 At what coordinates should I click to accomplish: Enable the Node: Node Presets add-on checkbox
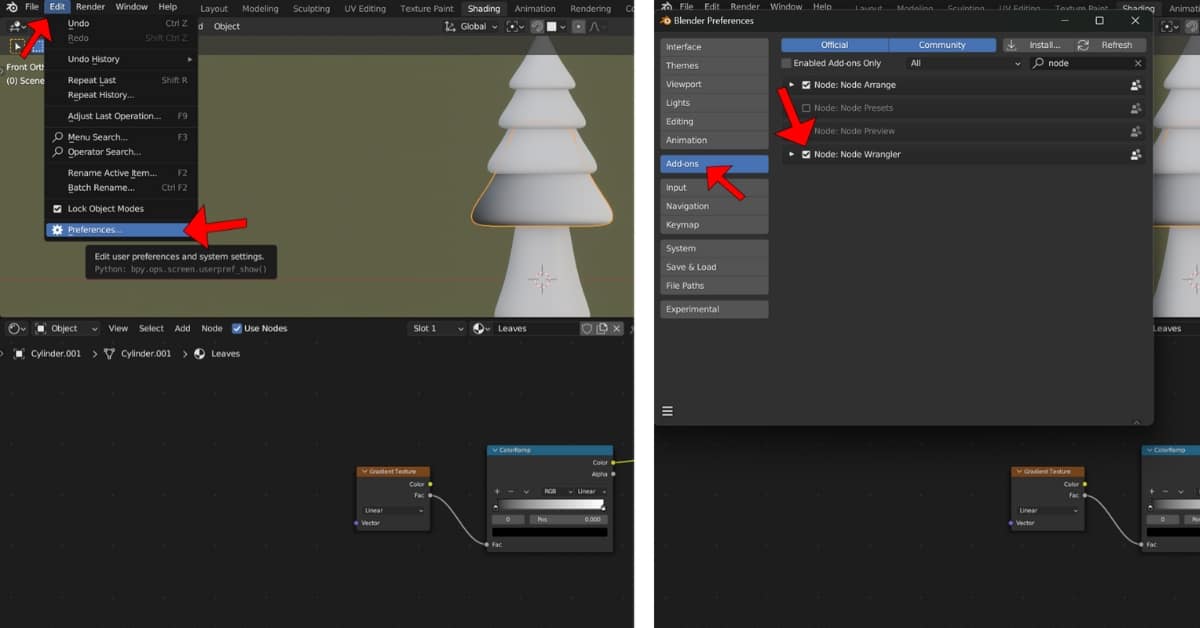[806, 108]
